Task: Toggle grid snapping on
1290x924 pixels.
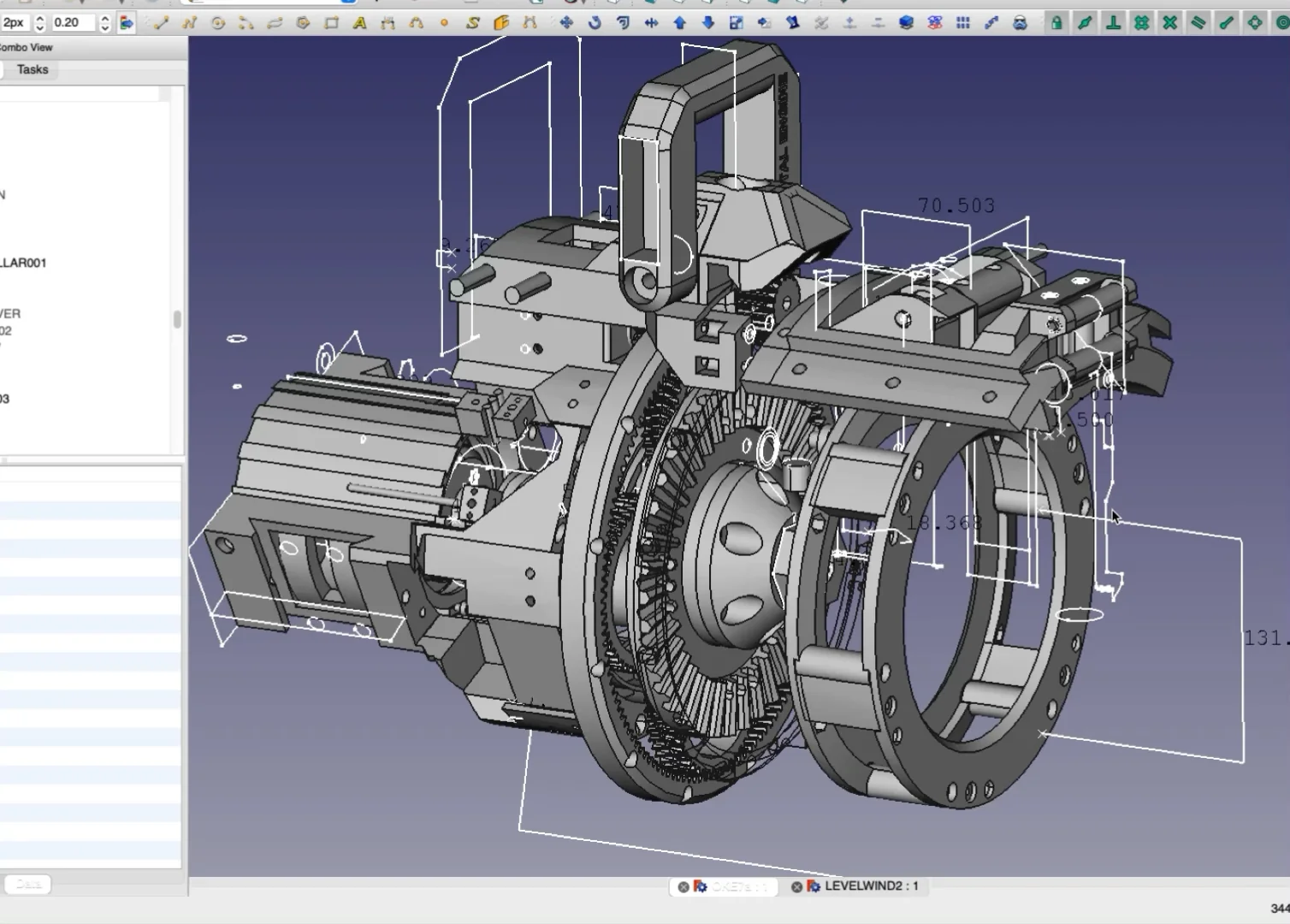Action: point(1142,22)
